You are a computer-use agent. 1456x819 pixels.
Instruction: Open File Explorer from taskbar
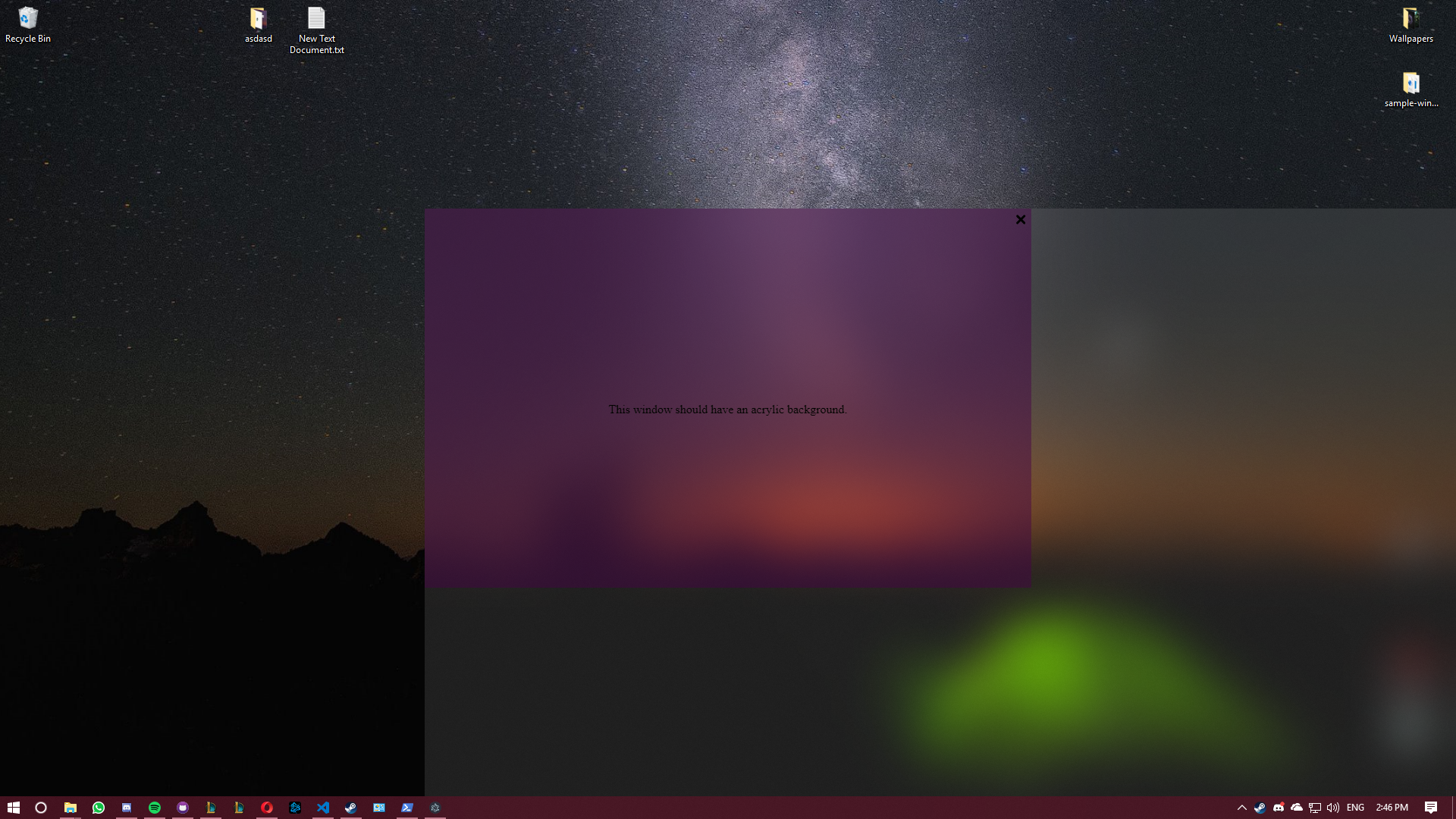coord(70,808)
